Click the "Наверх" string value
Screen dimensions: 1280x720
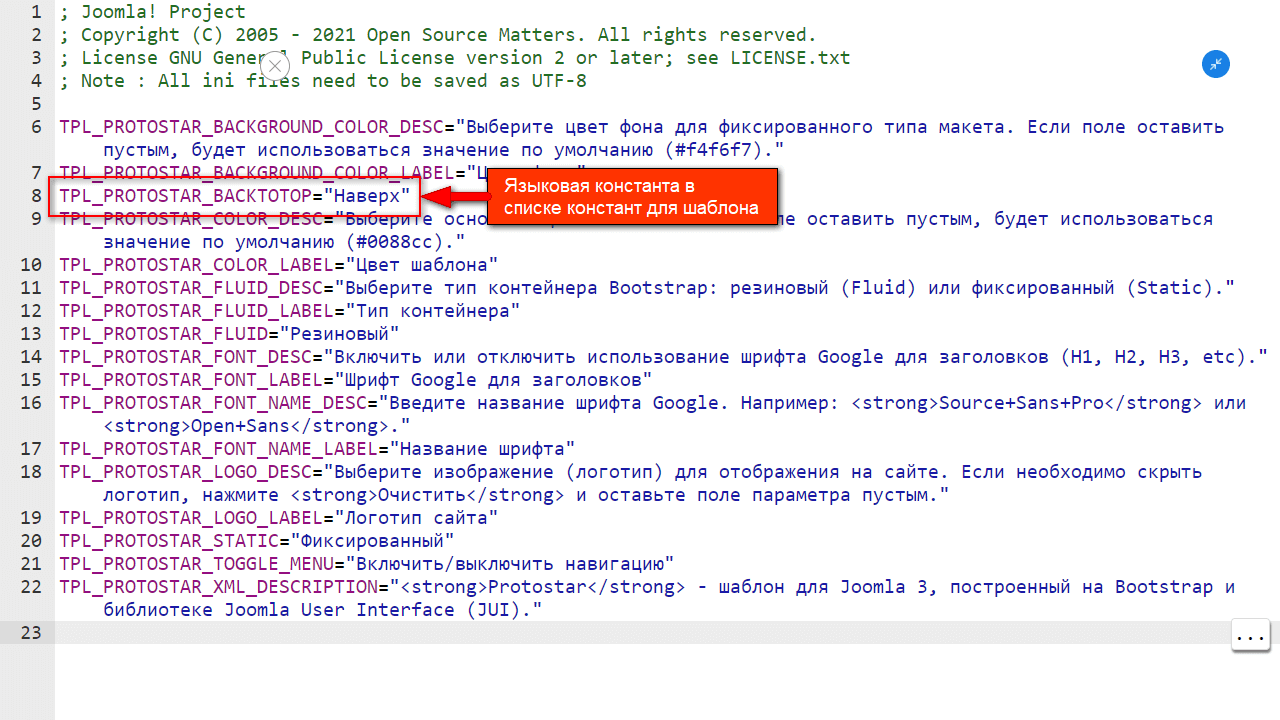point(372,196)
